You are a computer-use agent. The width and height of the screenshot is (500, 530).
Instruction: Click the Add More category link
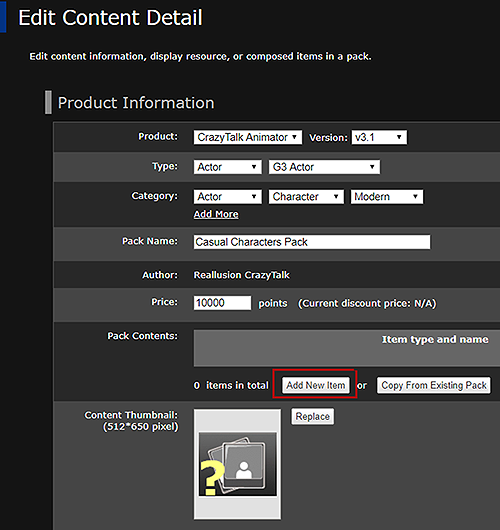click(x=216, y=214)
